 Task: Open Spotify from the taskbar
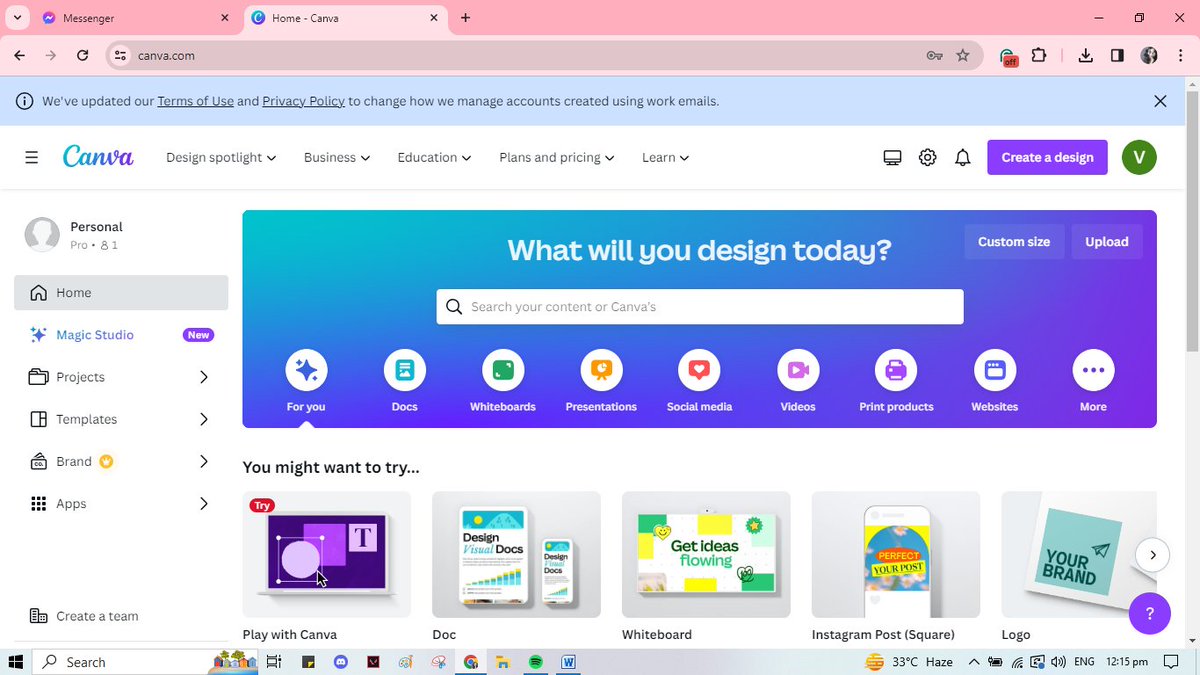tap(535, 662)
